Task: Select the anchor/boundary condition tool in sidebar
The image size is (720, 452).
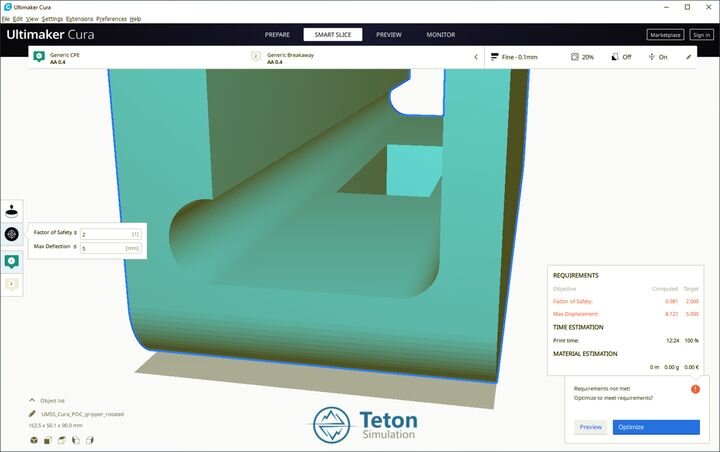Action: tap(12, 209)
